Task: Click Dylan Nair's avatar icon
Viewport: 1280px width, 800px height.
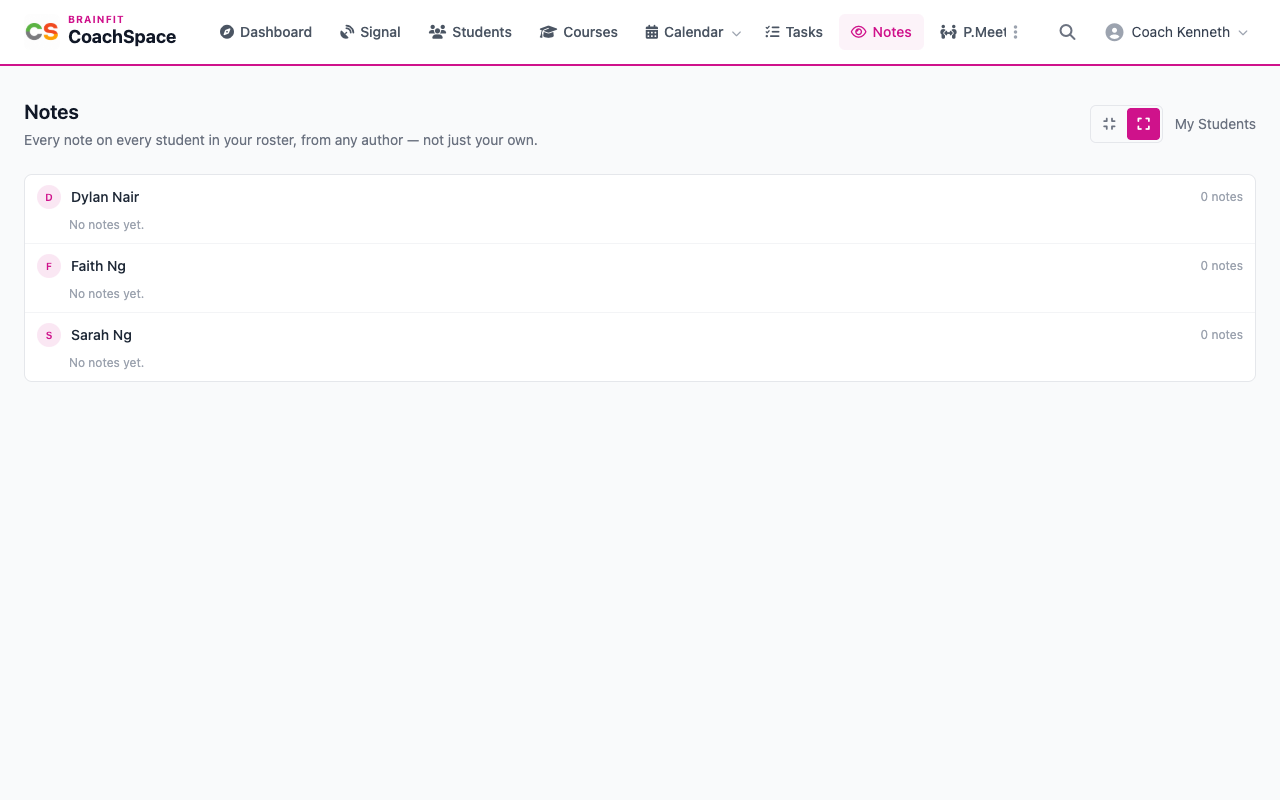Action: coord(49,197)
